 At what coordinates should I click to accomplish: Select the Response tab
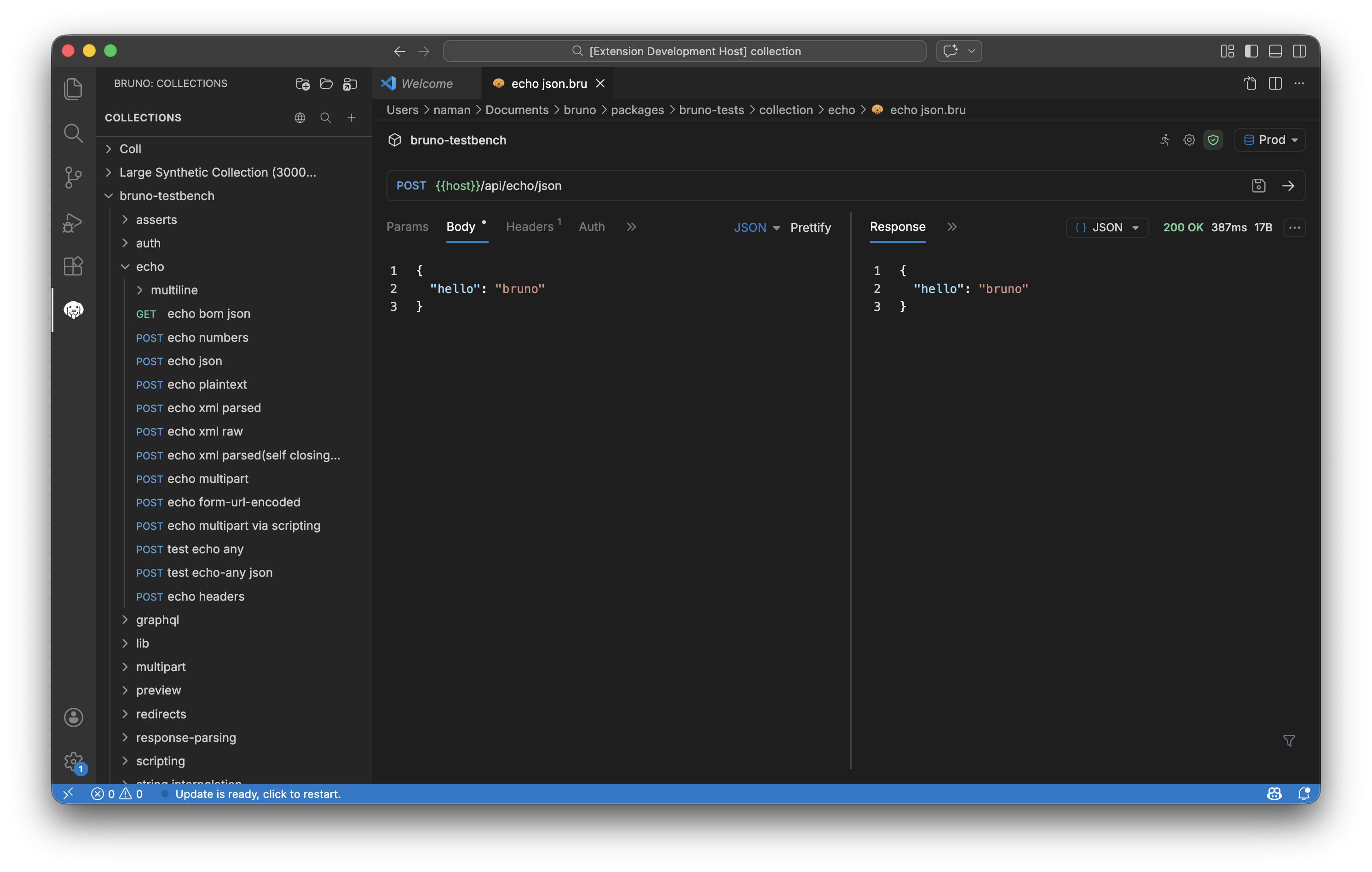tap(897, 227)
